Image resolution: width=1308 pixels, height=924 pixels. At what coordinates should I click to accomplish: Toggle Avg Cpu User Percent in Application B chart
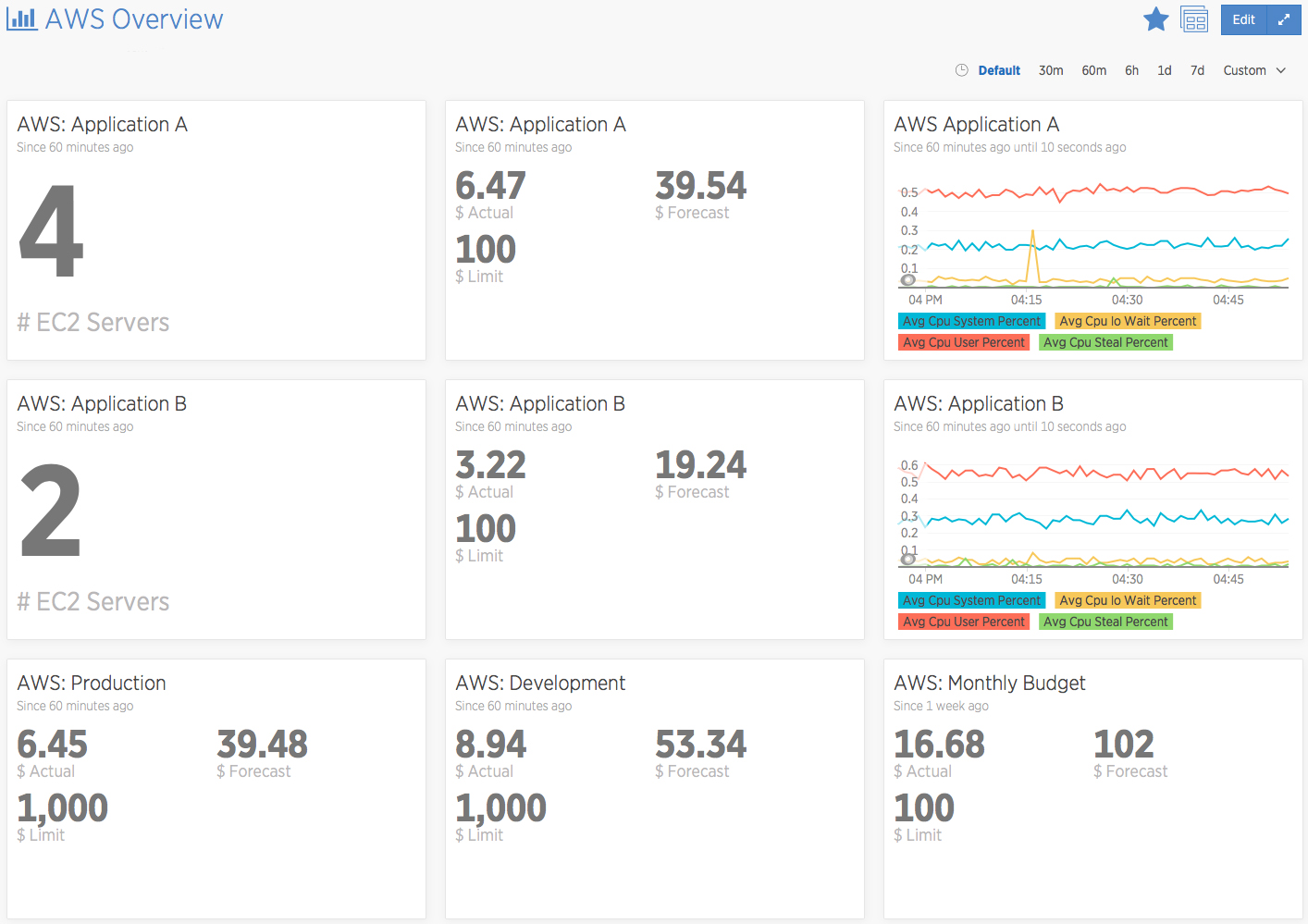(964, 622)
